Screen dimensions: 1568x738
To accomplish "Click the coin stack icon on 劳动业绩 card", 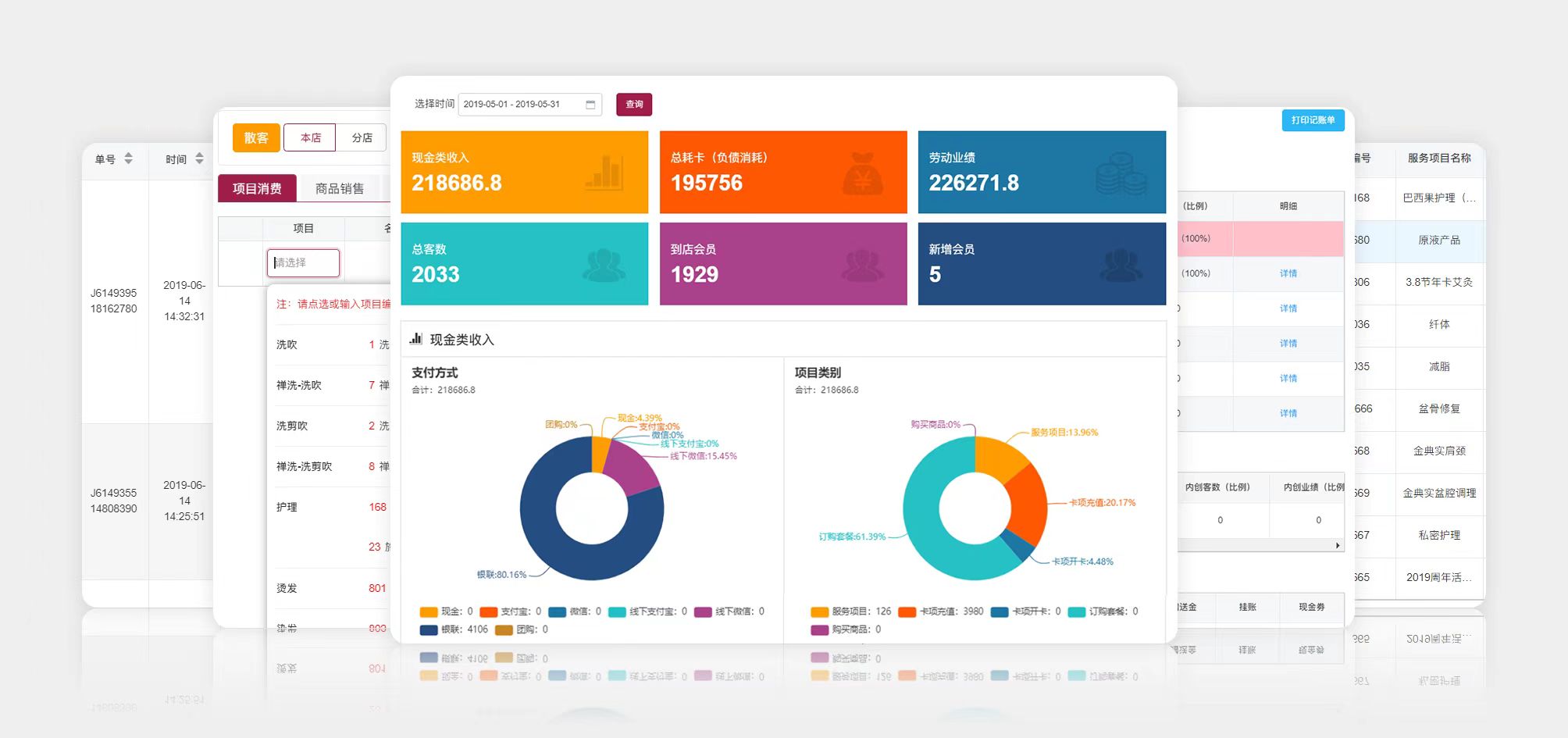I will (1121, 174).
